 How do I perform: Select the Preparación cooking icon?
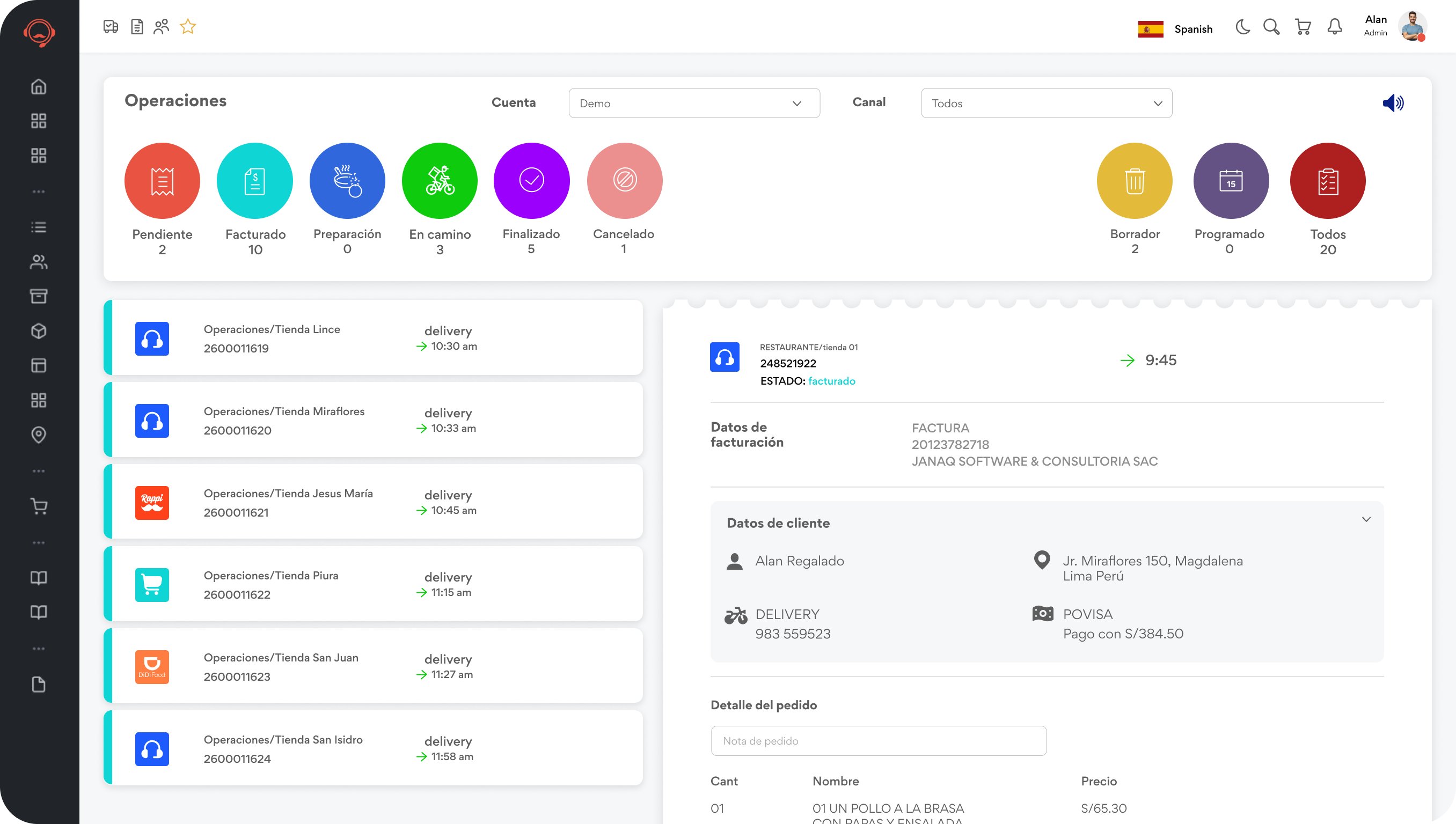coord(347,181)
